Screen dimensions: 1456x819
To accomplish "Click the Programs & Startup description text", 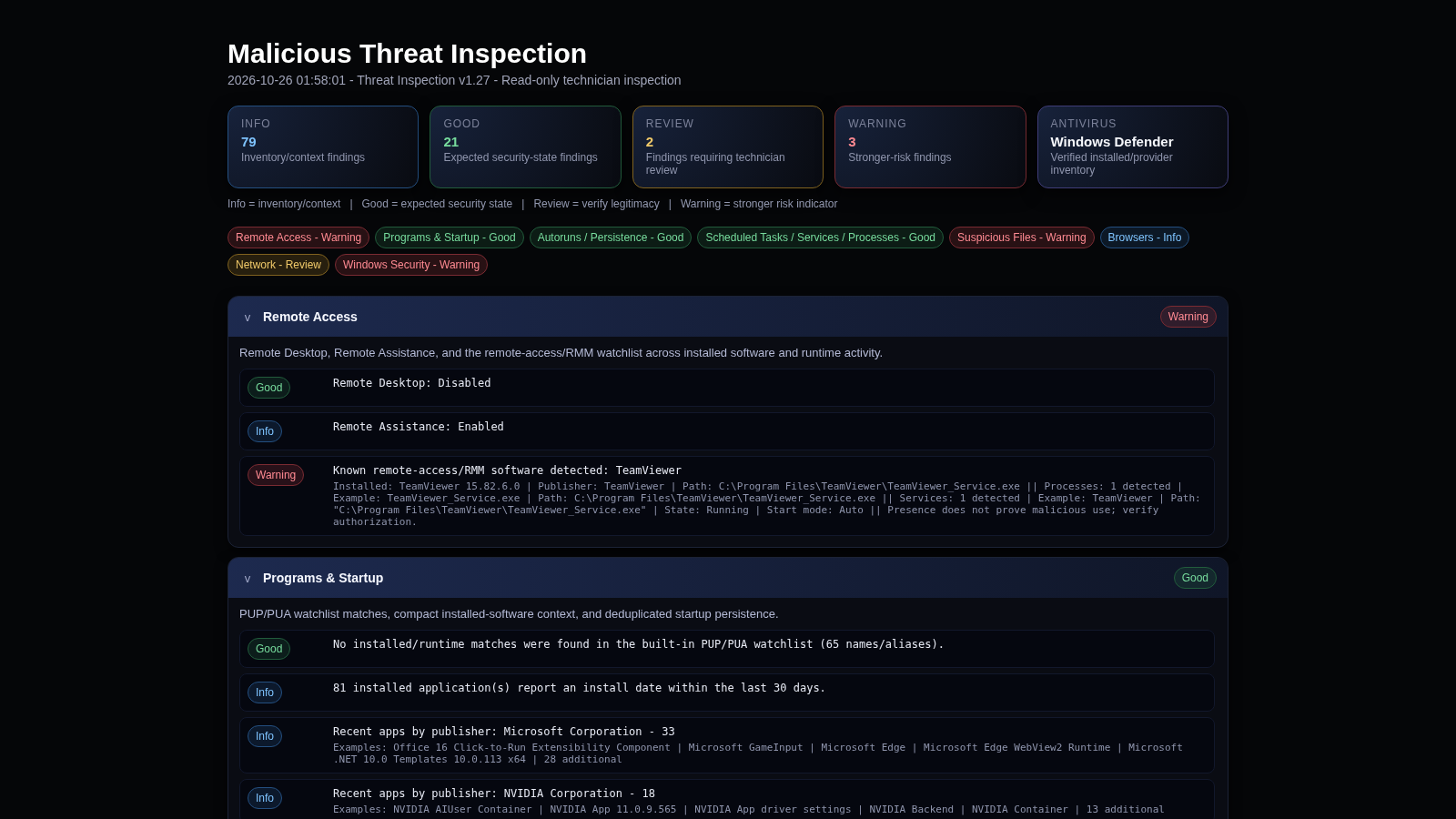I will click(x=509, y=614).
